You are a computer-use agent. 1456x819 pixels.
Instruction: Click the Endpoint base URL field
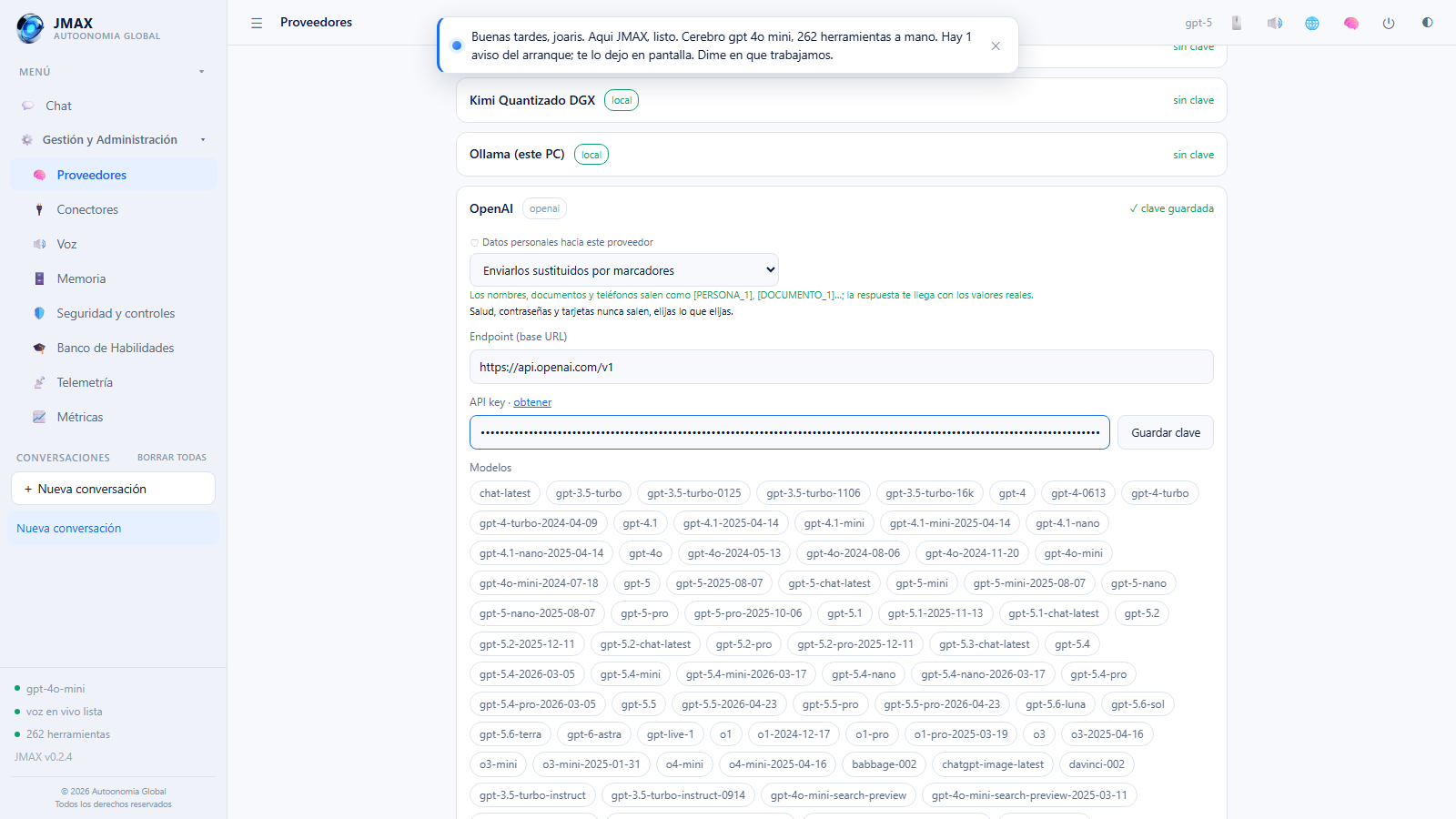pos(842,367)
